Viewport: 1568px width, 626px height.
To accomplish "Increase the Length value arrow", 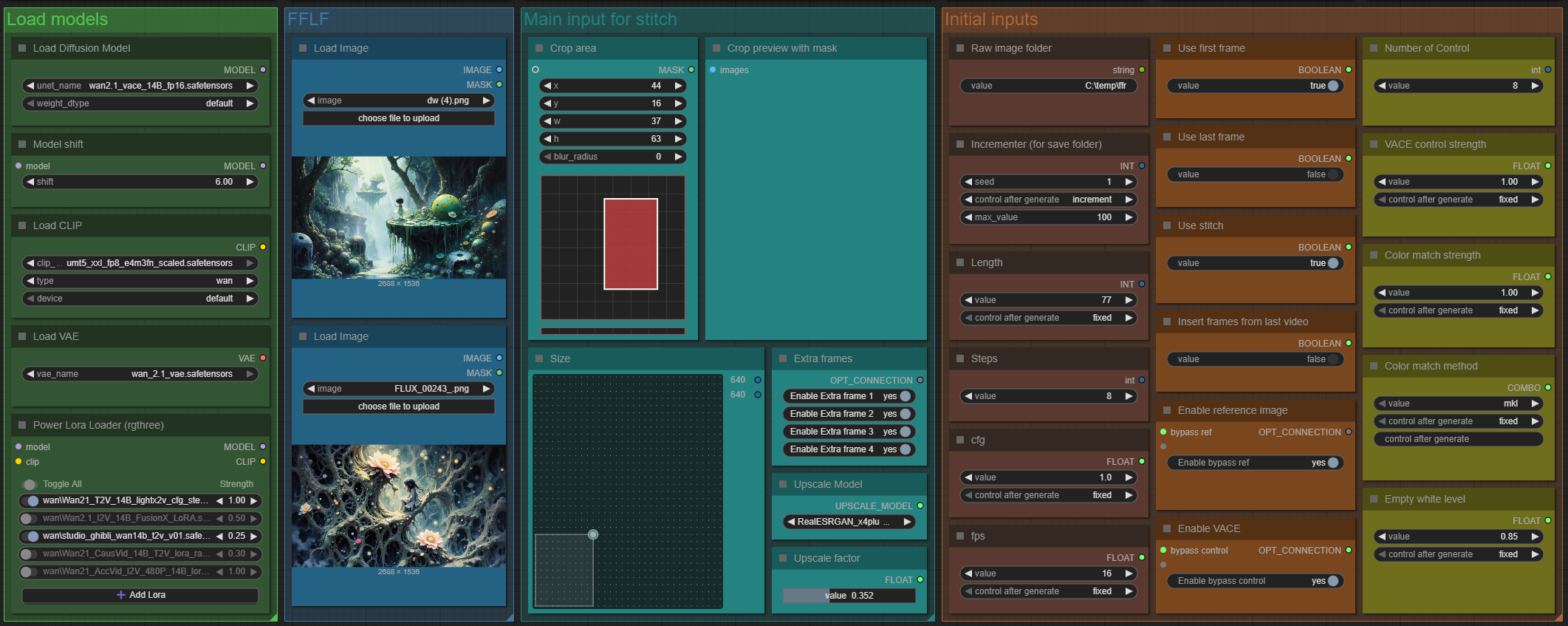I will click(x=1129, y=300).
